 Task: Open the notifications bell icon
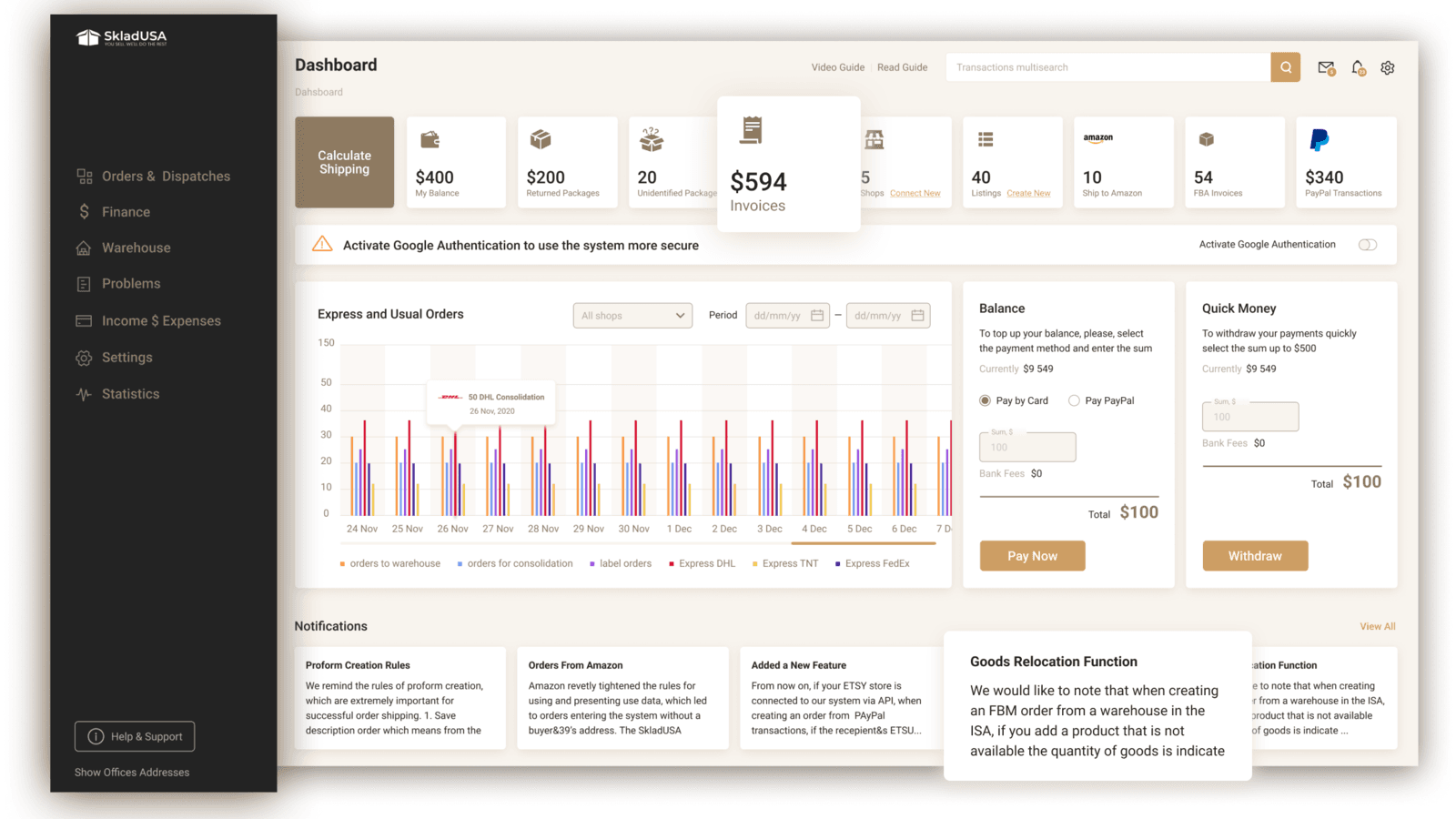pos(1357,67)
